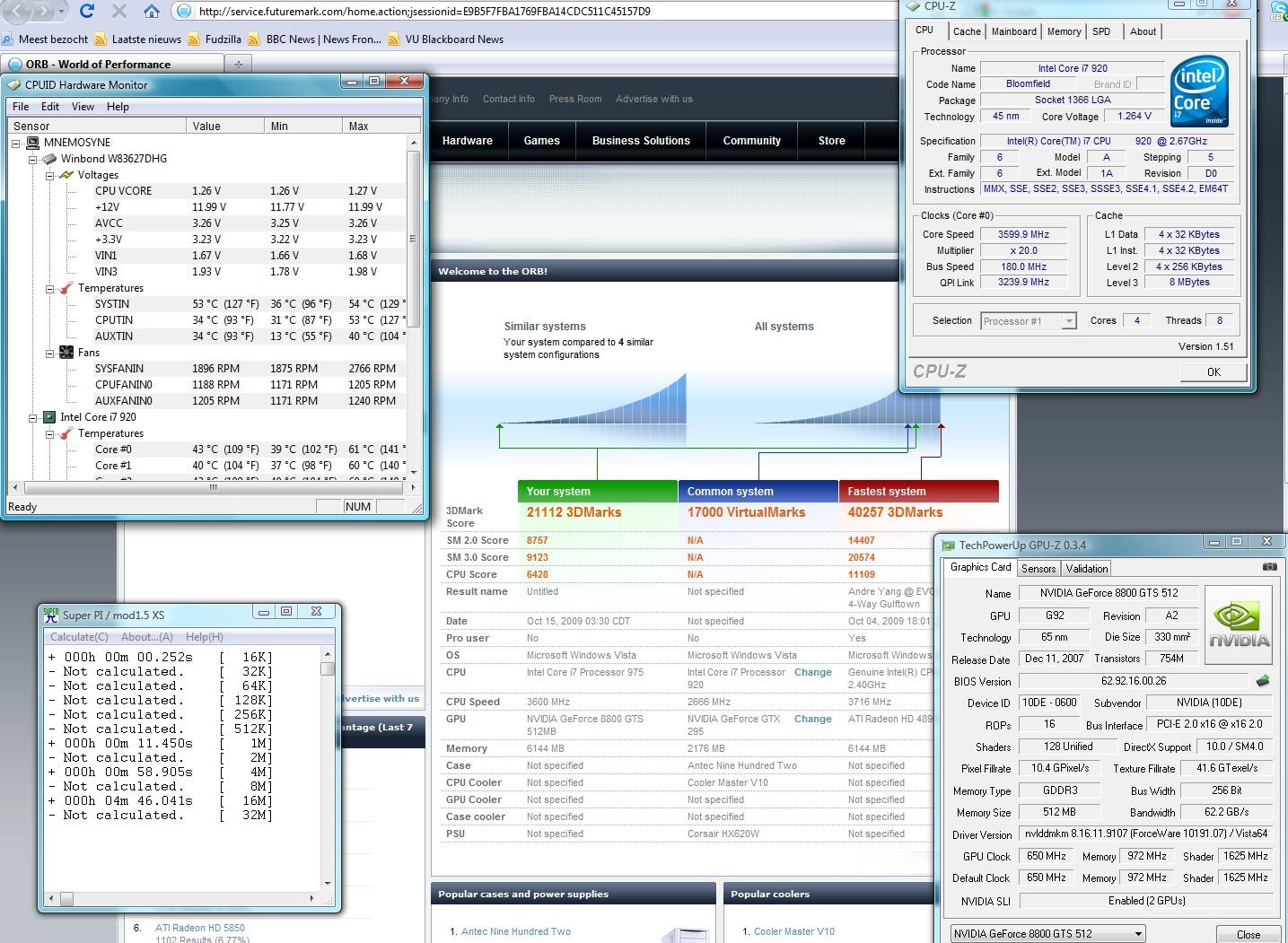Click the BIOS save chip icon in GPU-Z

[x=1262, y=681]
